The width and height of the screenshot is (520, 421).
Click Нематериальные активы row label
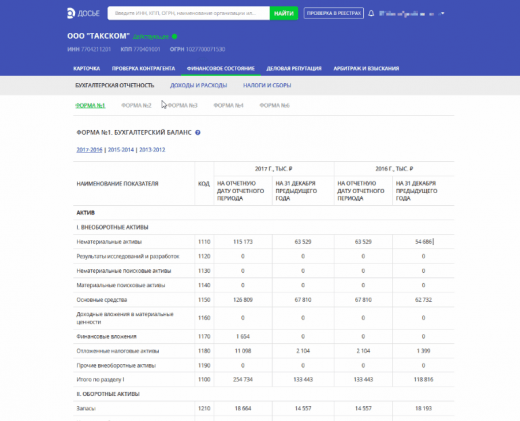(109, 242)
